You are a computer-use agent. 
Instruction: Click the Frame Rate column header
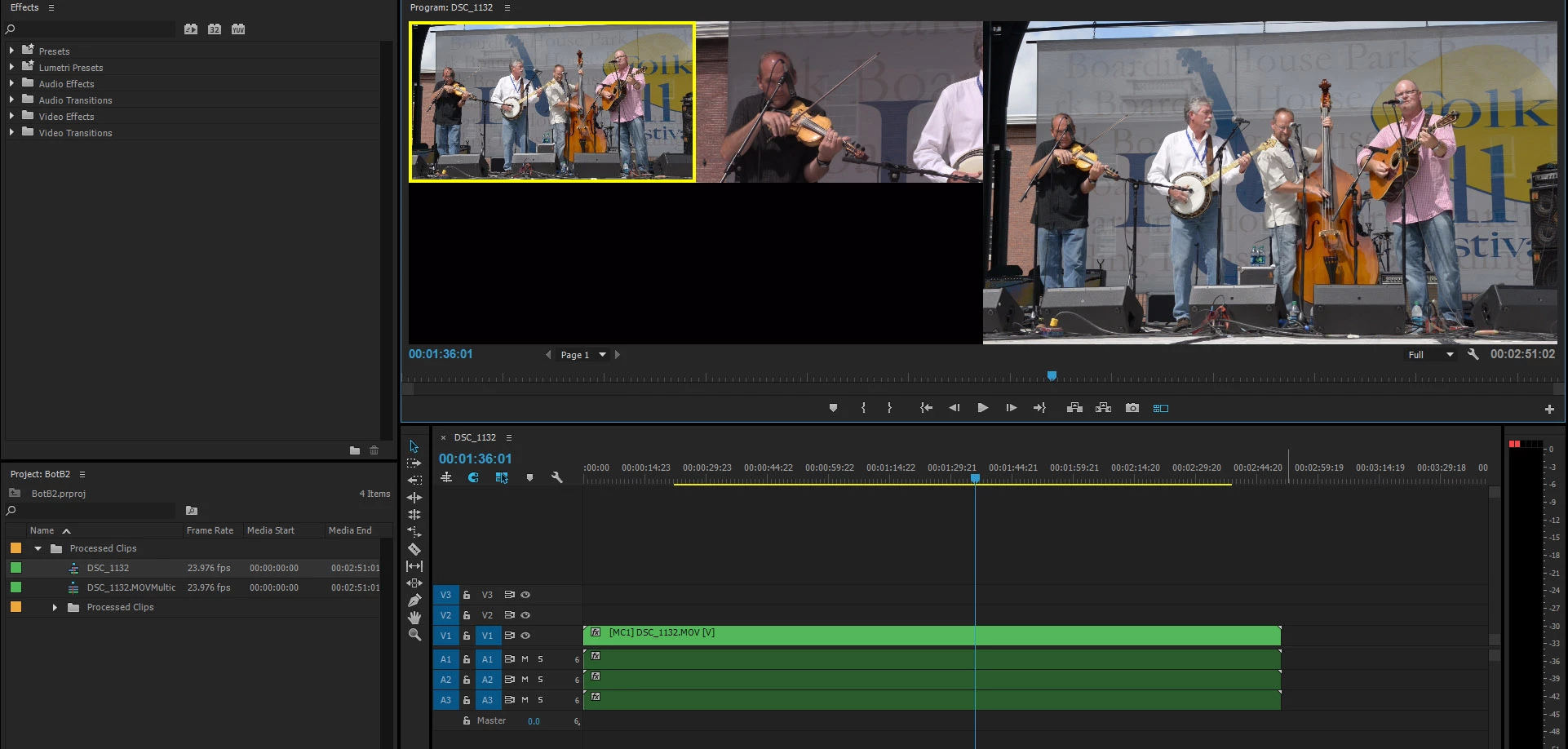210,530
